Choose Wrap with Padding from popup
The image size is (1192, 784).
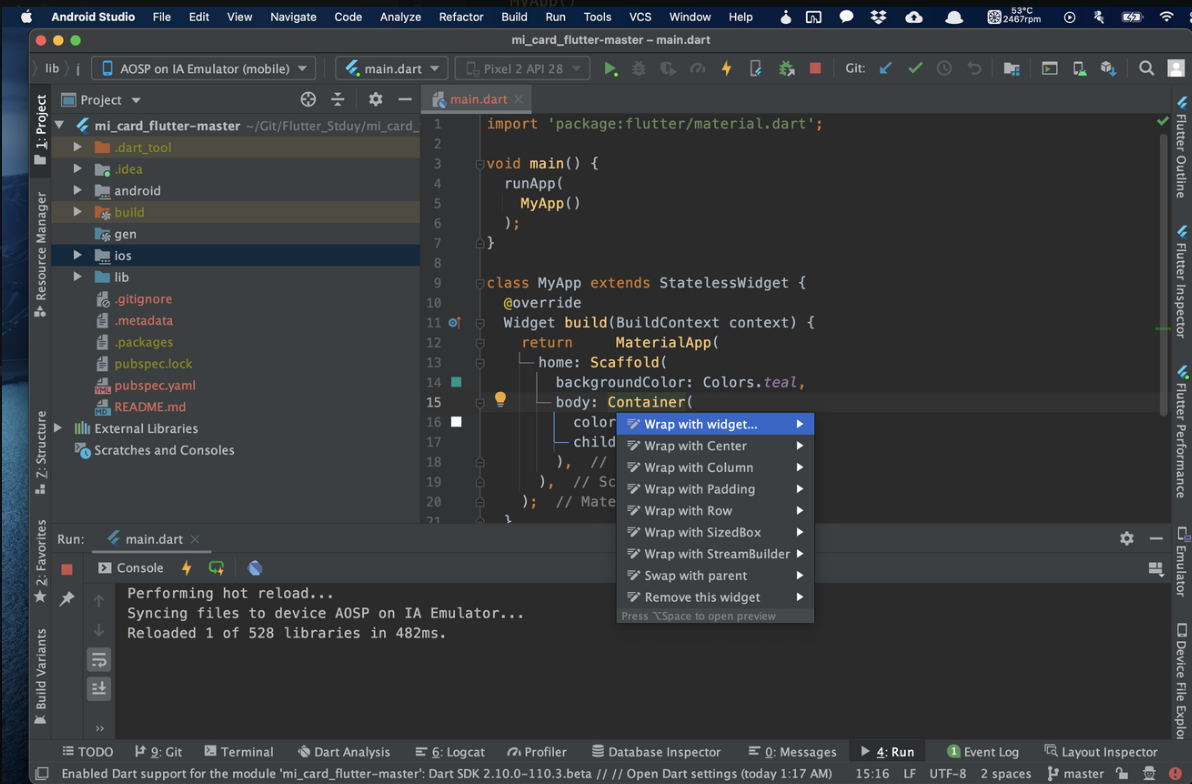tap(715, 489)
